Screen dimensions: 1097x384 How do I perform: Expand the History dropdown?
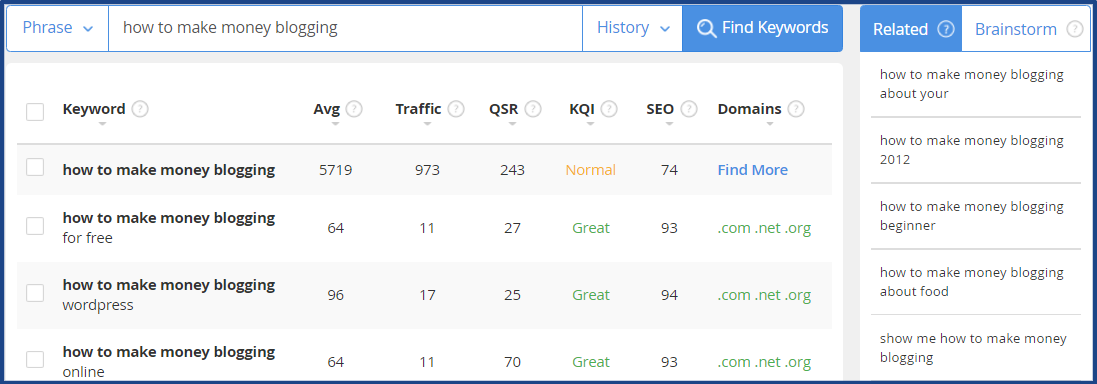632,28
